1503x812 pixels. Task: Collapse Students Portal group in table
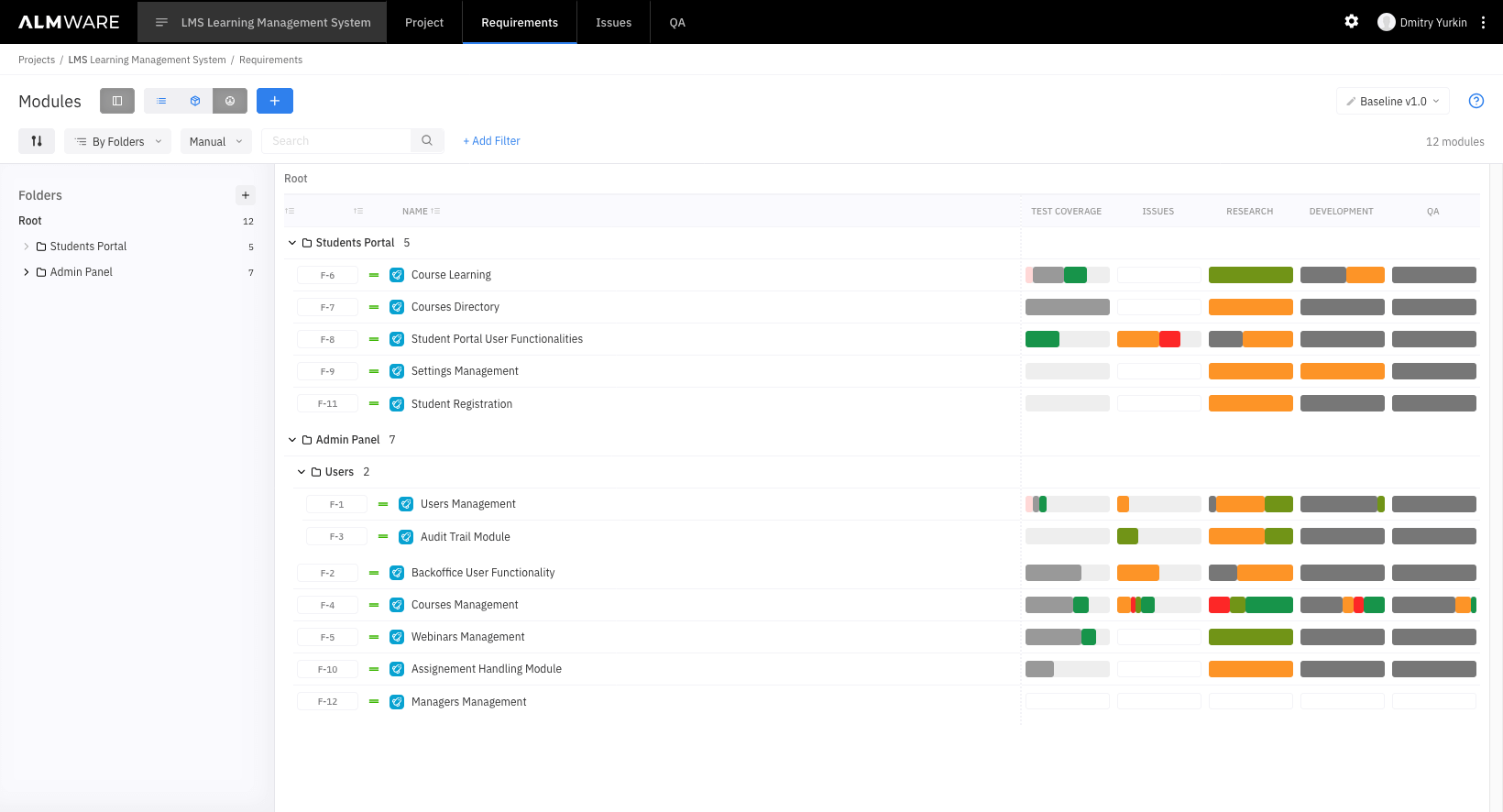pos(292,243)
